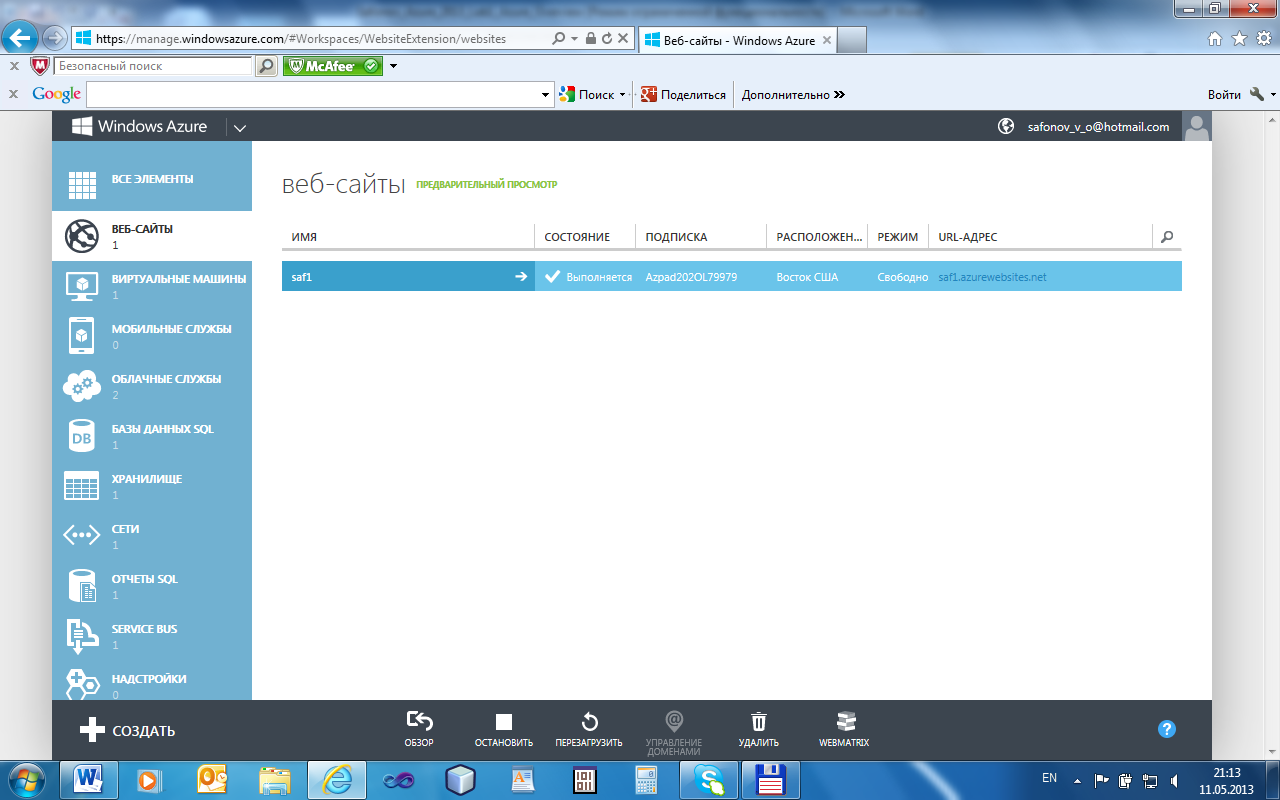1280x800 pixels.
Task: Click the user avatar picture
Action: click(x=1197, y=127)
